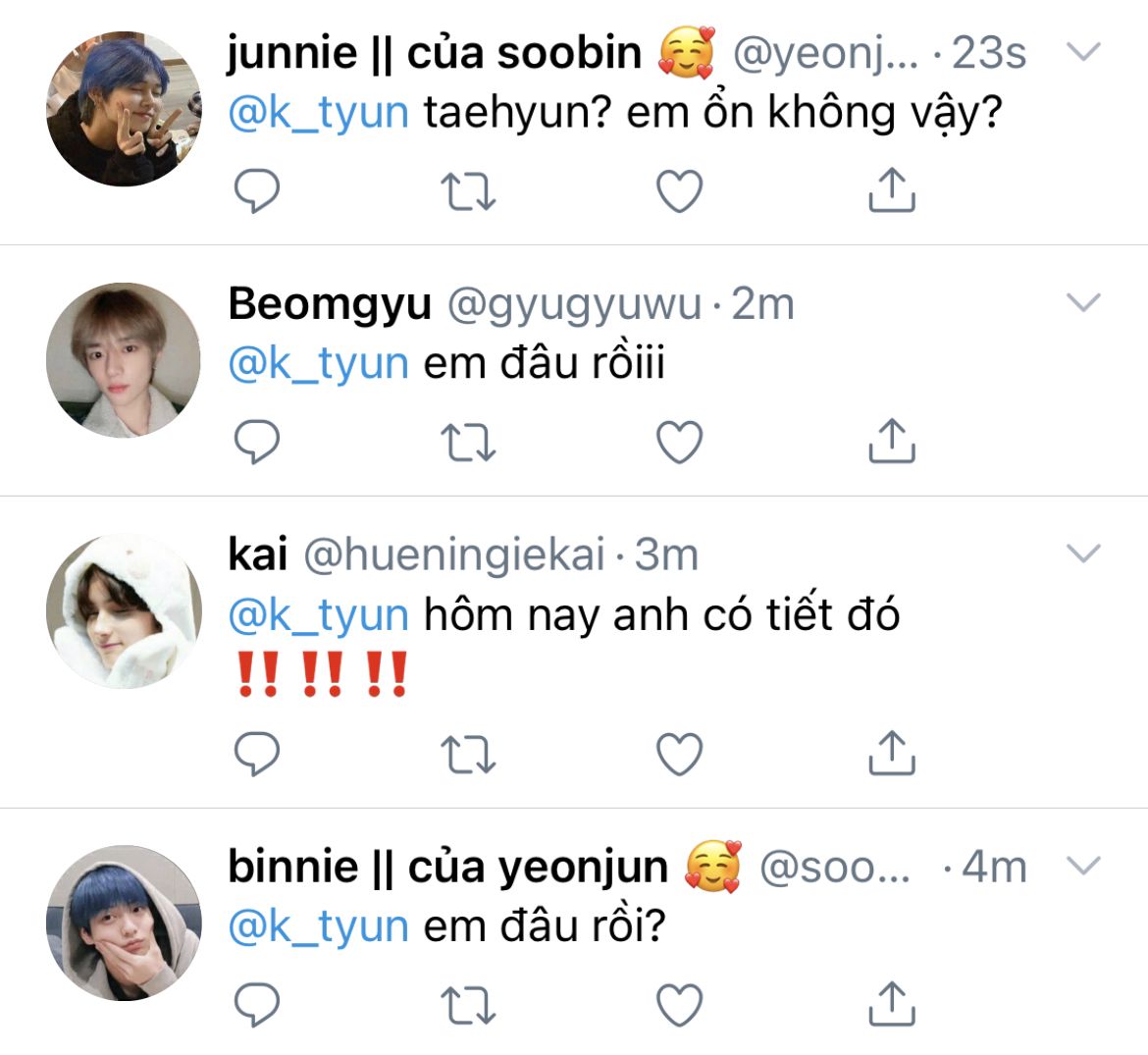Retweet Beomgyu's tweet
This screenshot has height=1055, width=1148.
[468, 443]
